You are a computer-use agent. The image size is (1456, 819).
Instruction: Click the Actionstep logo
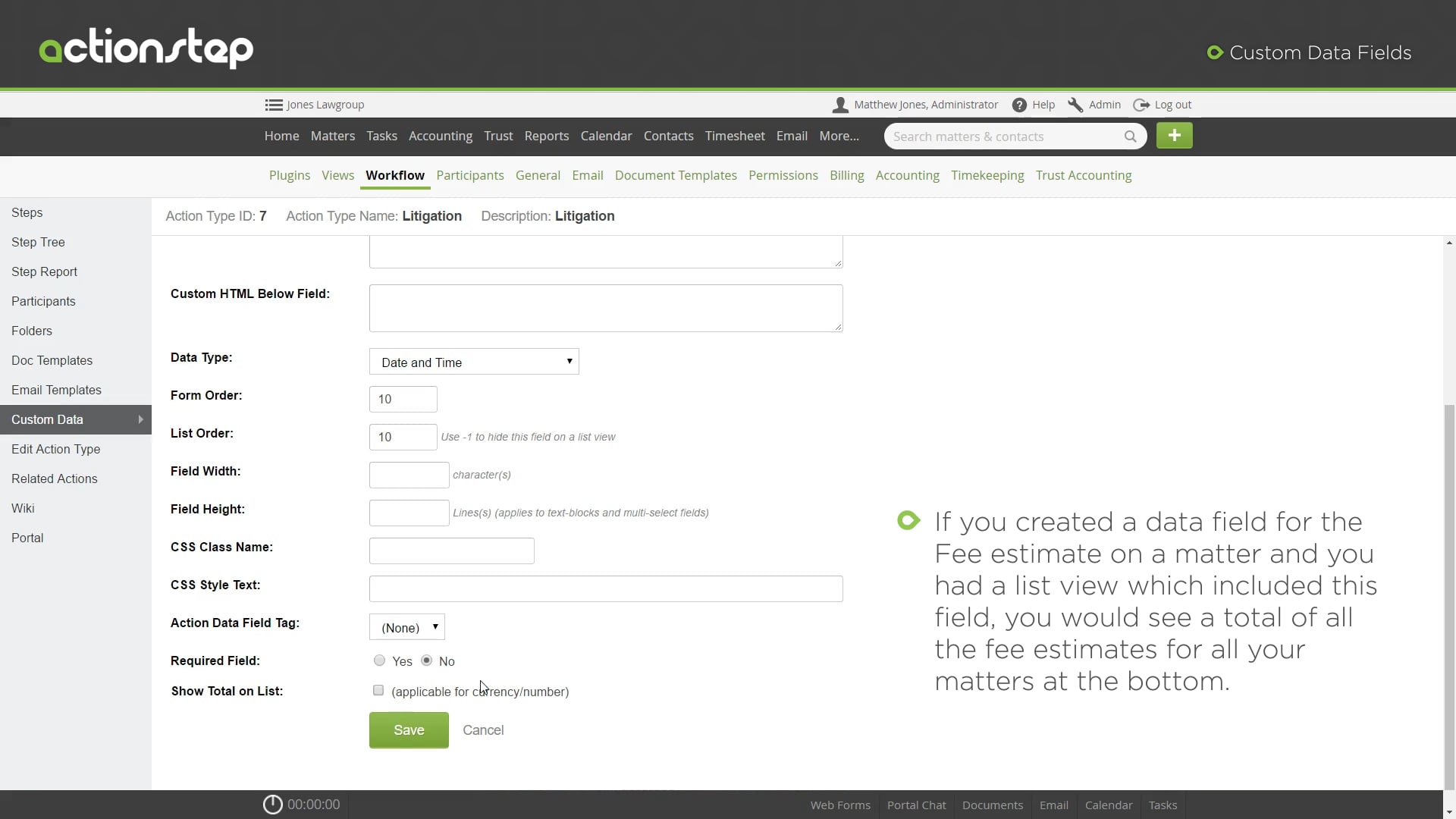pos(146,49)
